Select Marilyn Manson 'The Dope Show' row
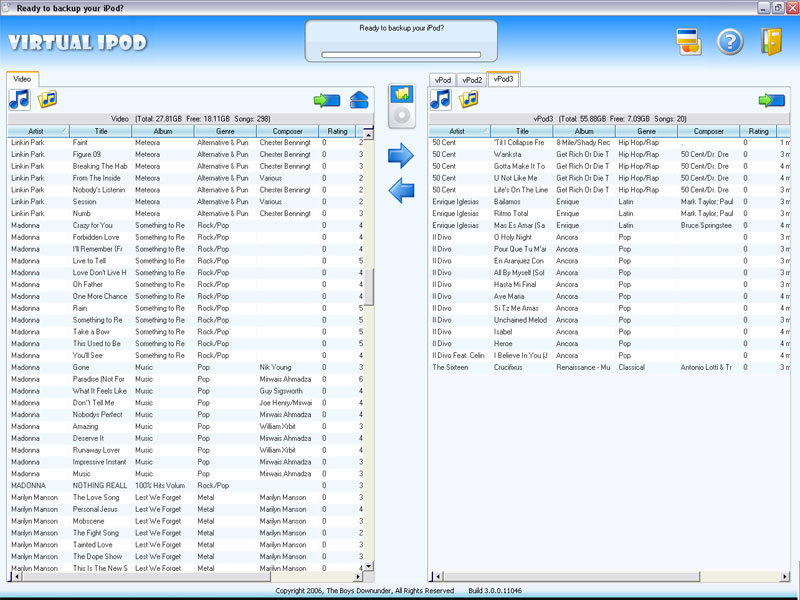Image resolution: width=800 pixels, height=600 pixels. (186, 556)
